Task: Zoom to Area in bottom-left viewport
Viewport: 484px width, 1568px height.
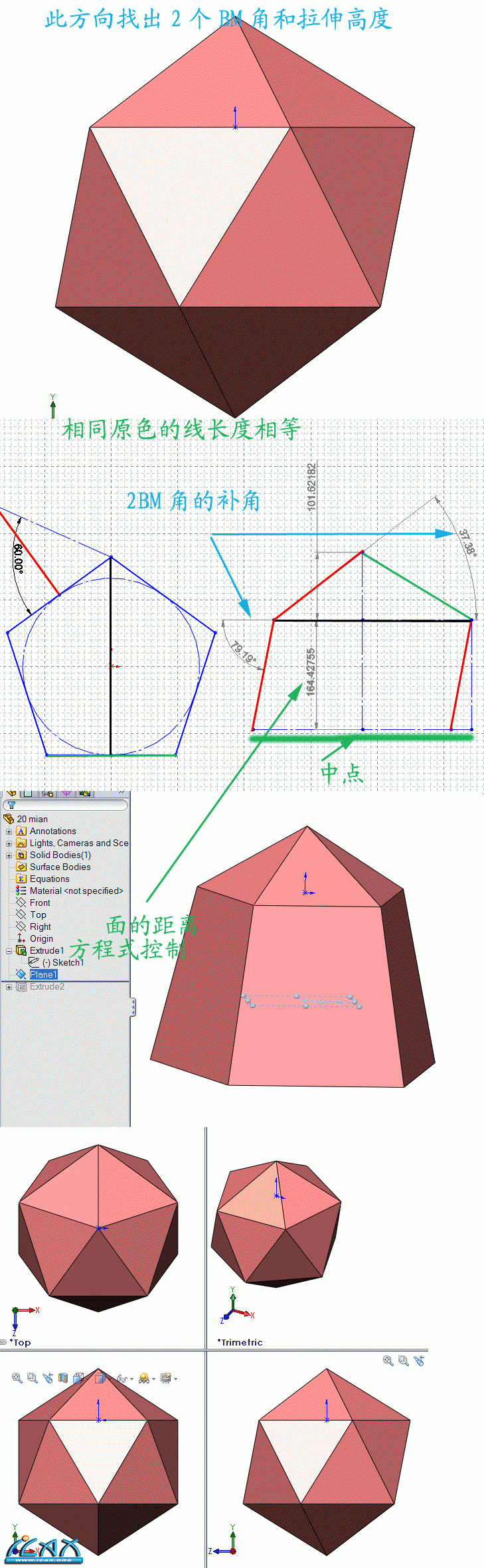Action: (33, 1378)
